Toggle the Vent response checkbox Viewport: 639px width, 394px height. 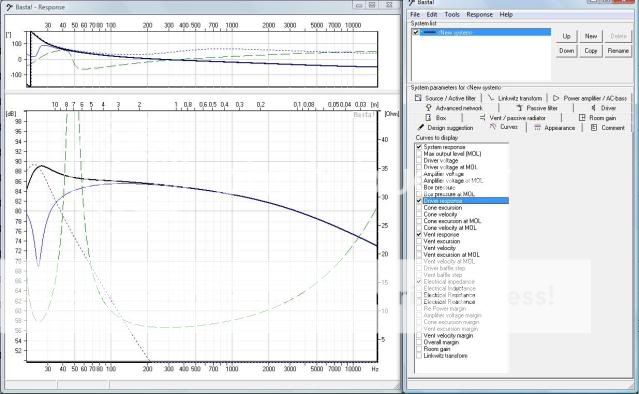pyautogui.click(x=419, y=235)
